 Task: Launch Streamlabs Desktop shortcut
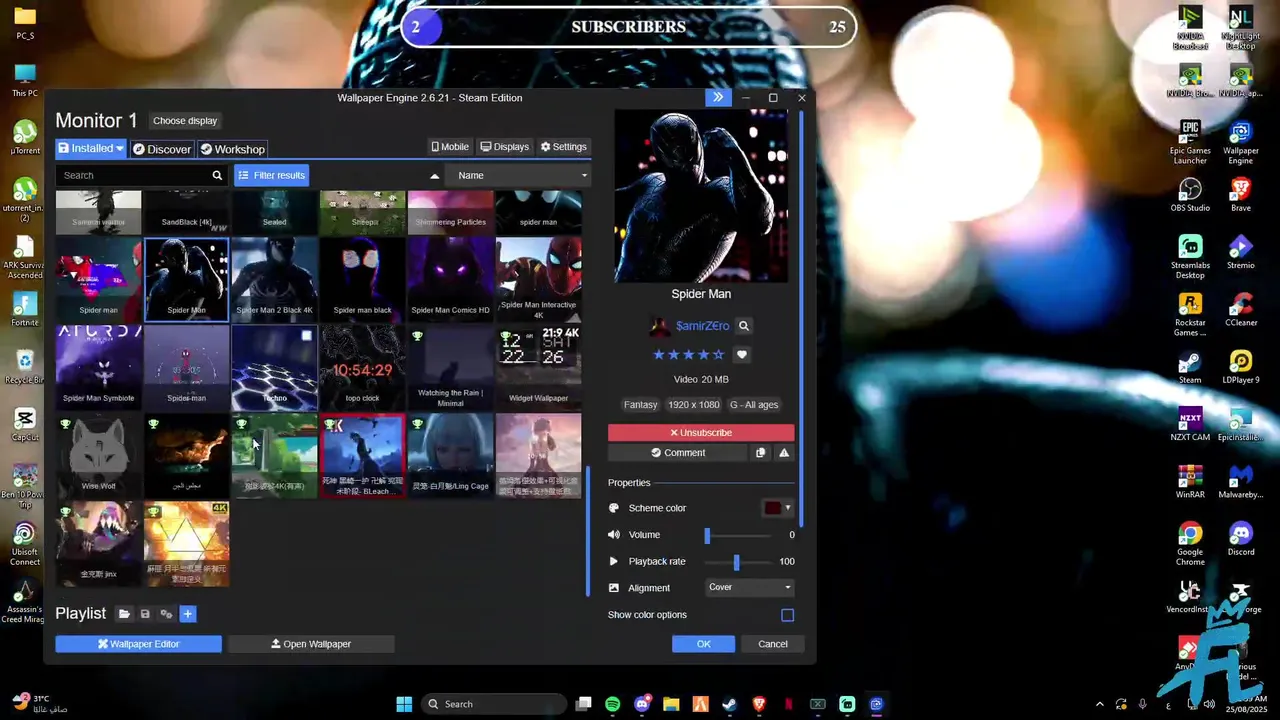click(x=1190, y=257)
